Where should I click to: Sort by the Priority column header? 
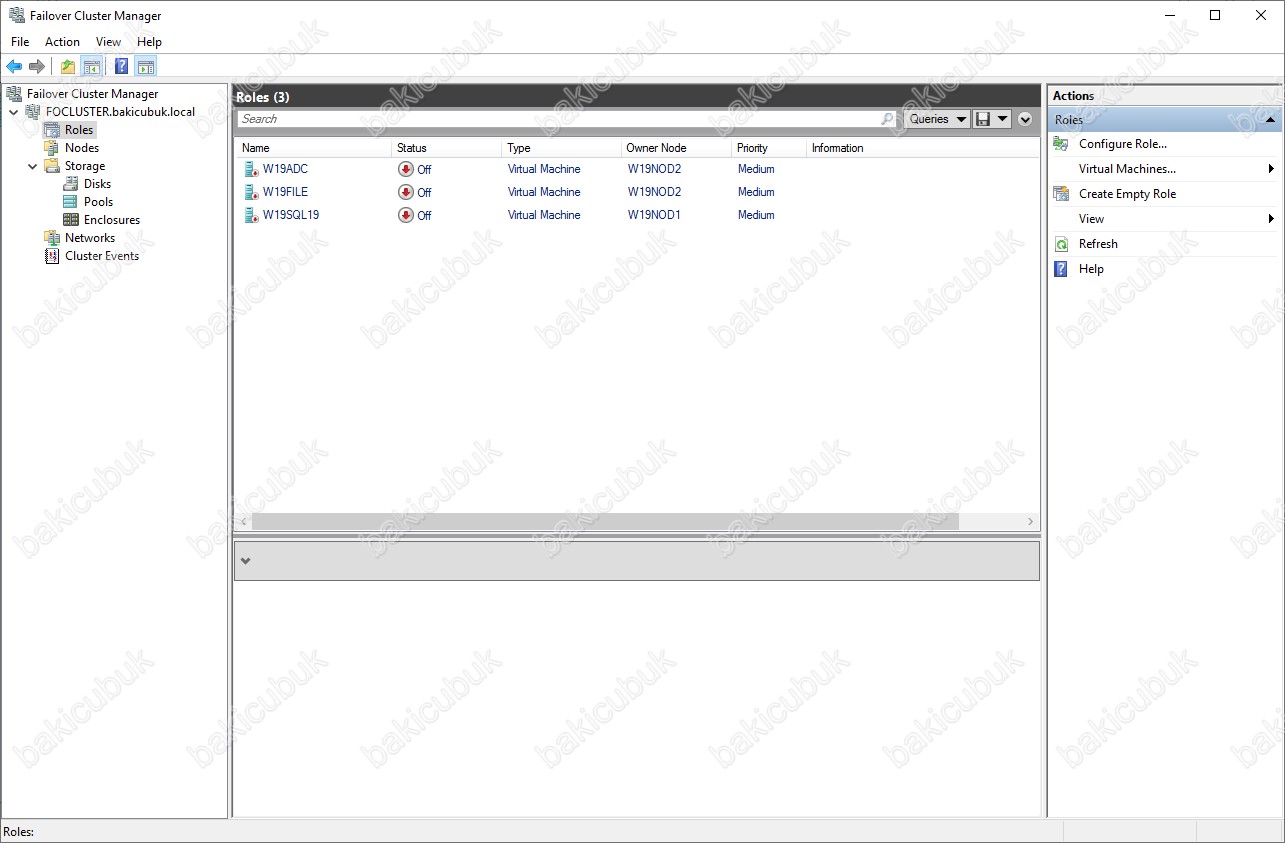tap(768, 148)
